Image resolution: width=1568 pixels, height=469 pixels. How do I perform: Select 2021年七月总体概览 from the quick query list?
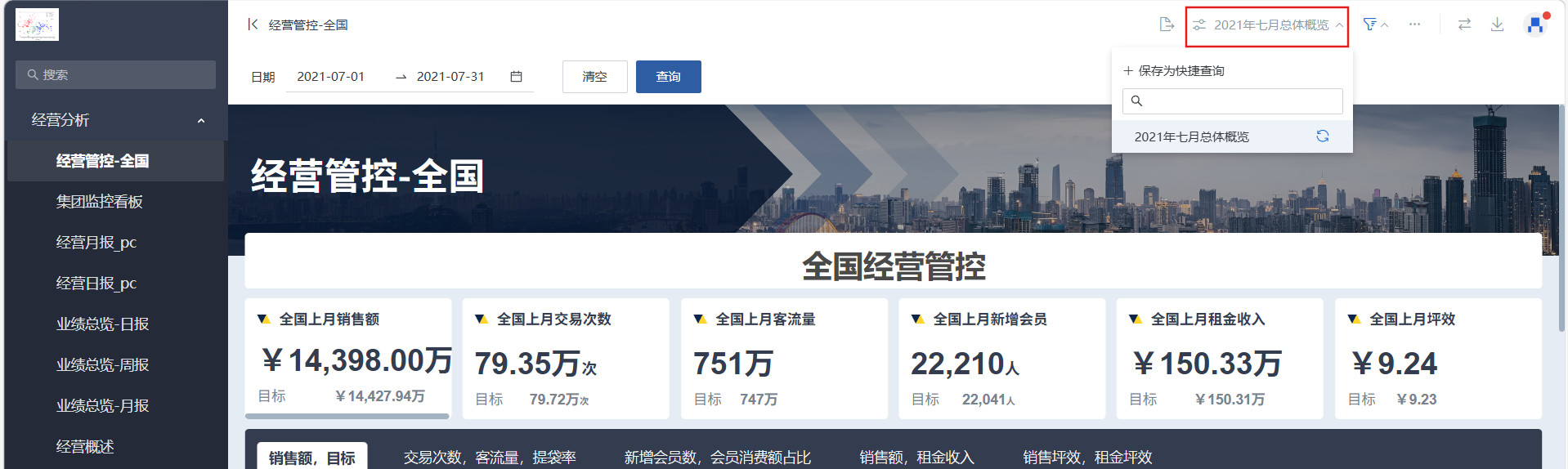1191,137
